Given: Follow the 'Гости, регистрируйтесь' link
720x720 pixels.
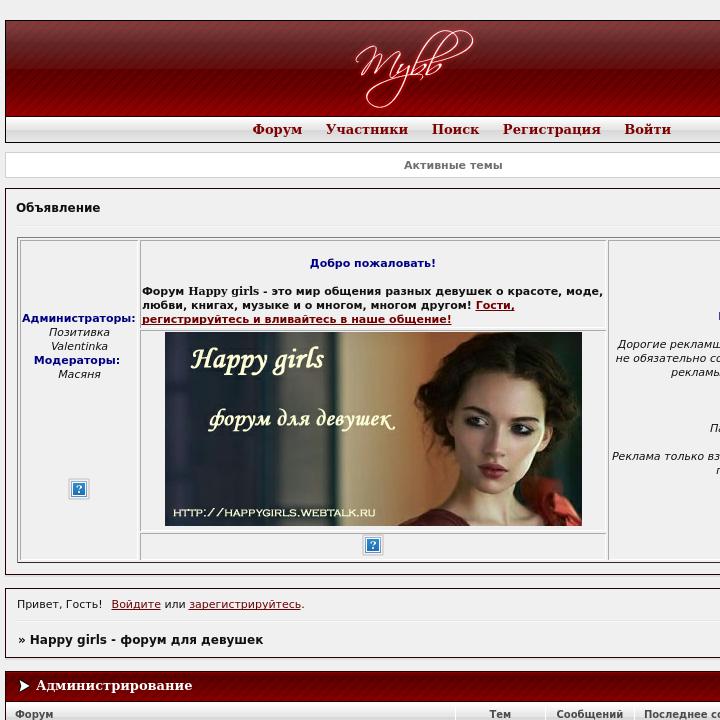Looking at the screenshot, I should pyautogui.click(x=328, y=312).
